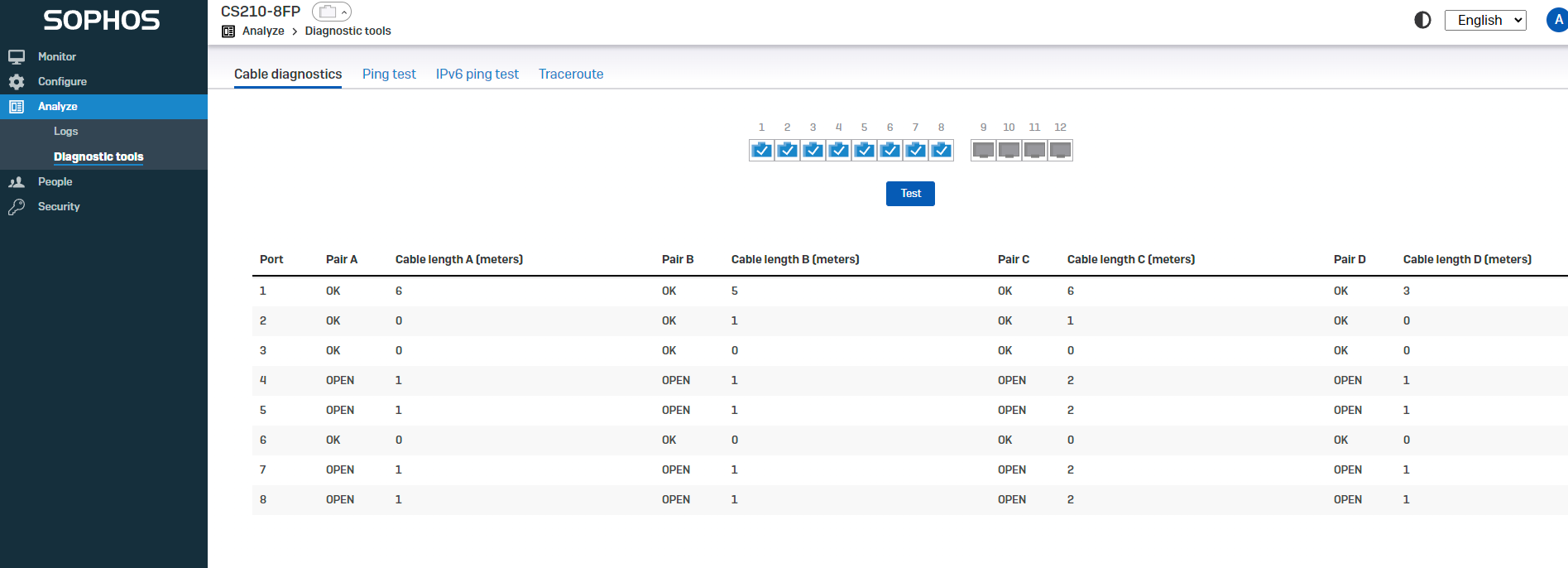
Task: Click the Security key icon
Action: [x=17, y=207]
